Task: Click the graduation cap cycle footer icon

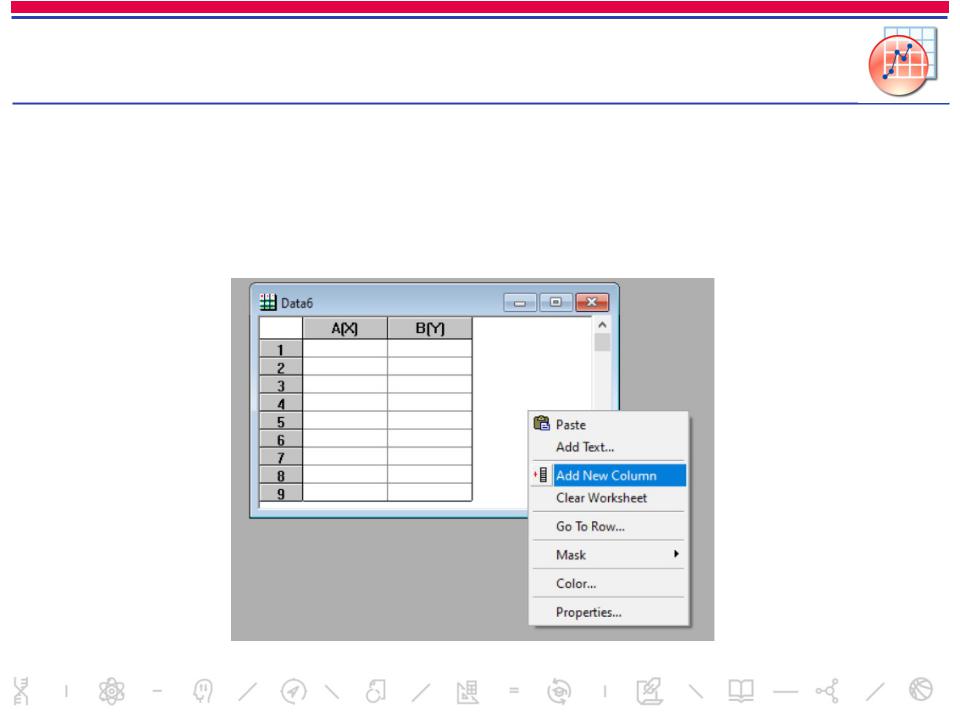Action: (559, 691)
